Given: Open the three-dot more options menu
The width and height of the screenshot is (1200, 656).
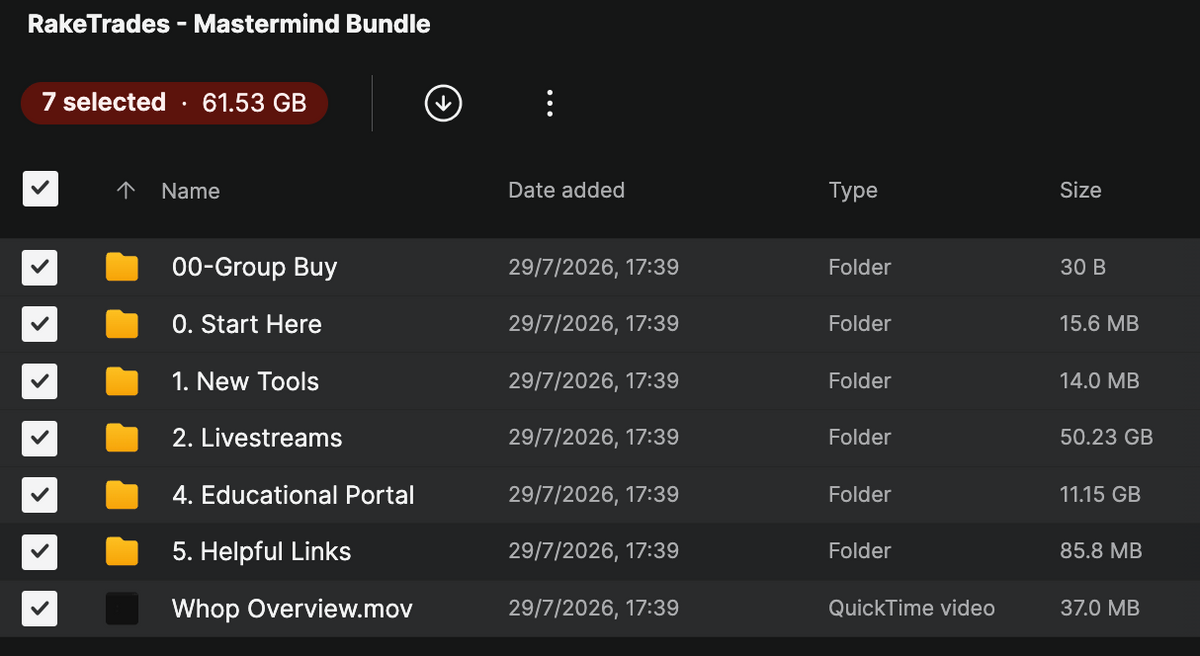Looking at the screenshot, I should pyautogui.click(x=549, y=103).
